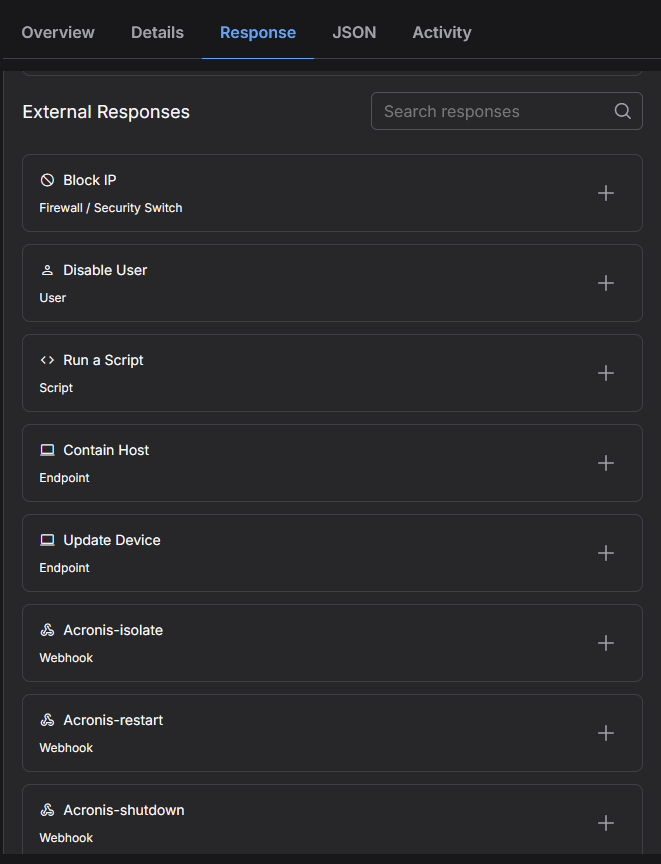Image resolution: width=661 pixels, height=864 pixels.
Task: Focus the Search responses input field
Action: coord(507,111)
